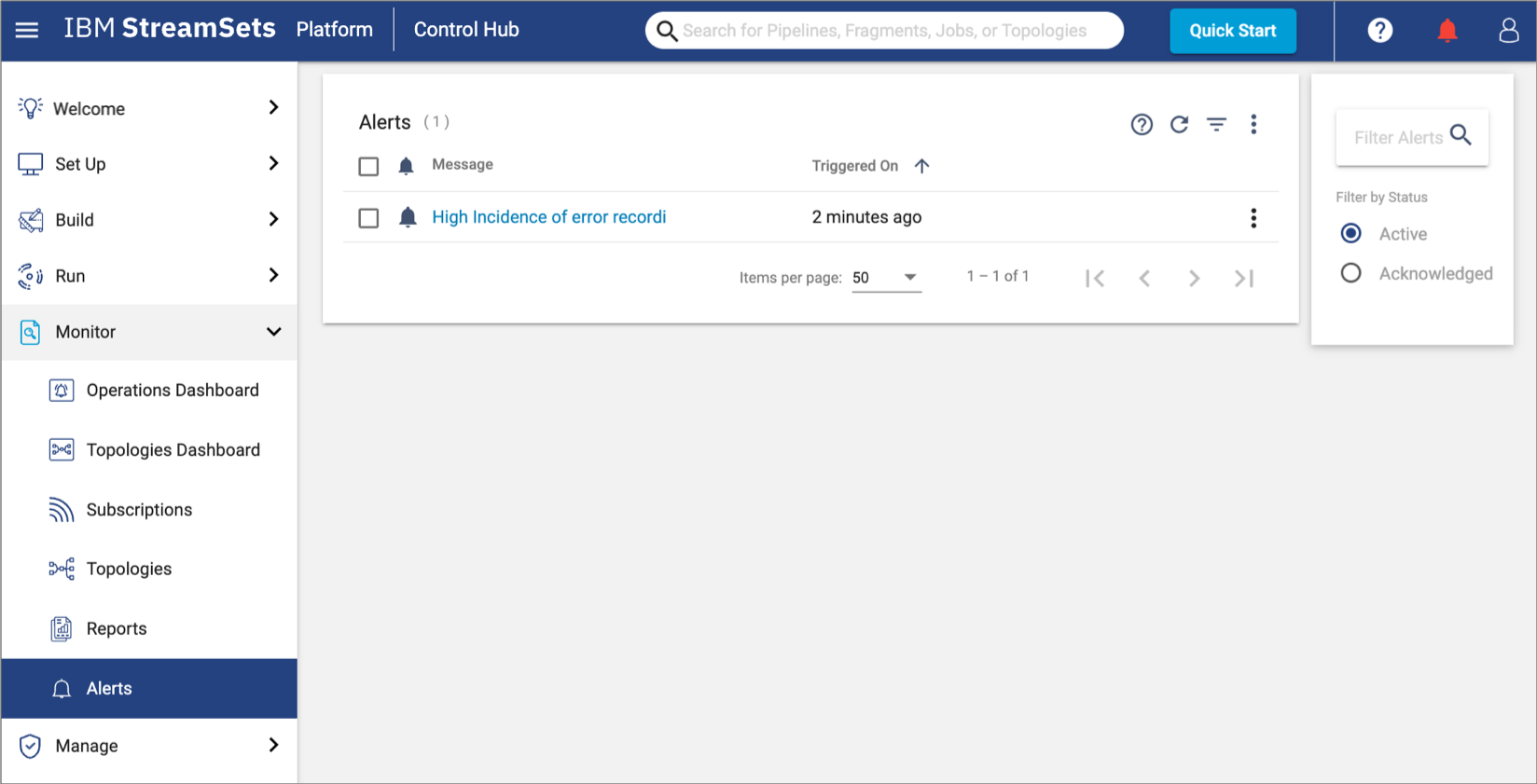Sort by the Triggered On column header
The image size is (1537, 784).
pos(855,166)
